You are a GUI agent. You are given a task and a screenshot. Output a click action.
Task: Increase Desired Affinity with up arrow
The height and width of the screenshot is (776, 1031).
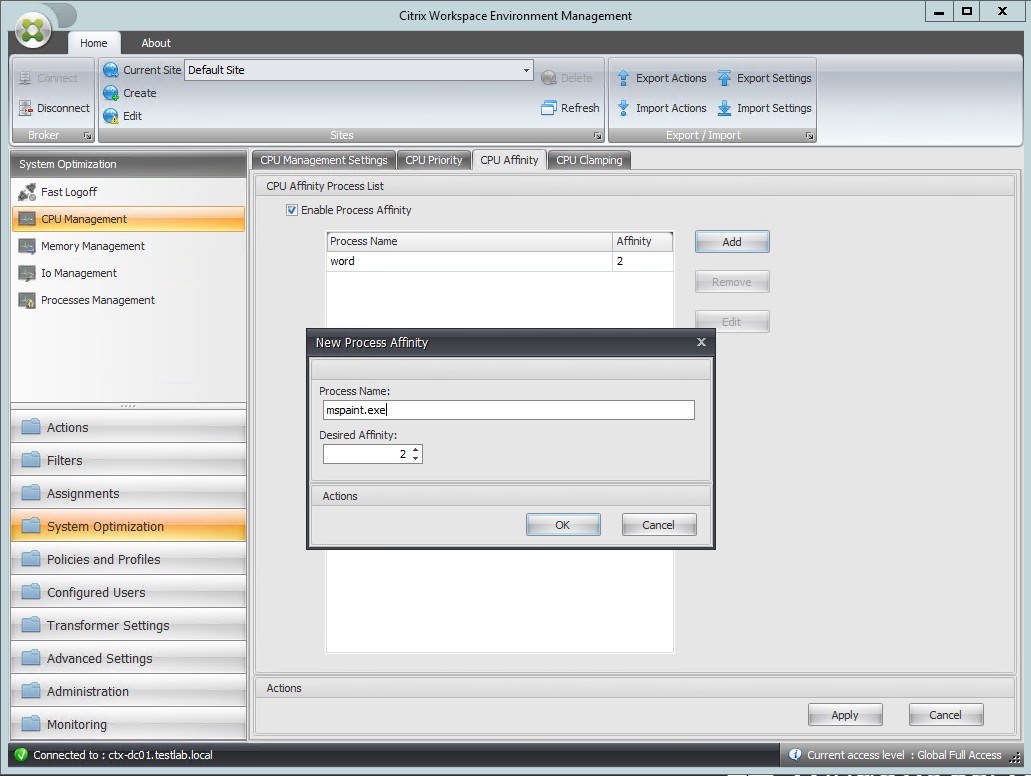click(416, 450)
